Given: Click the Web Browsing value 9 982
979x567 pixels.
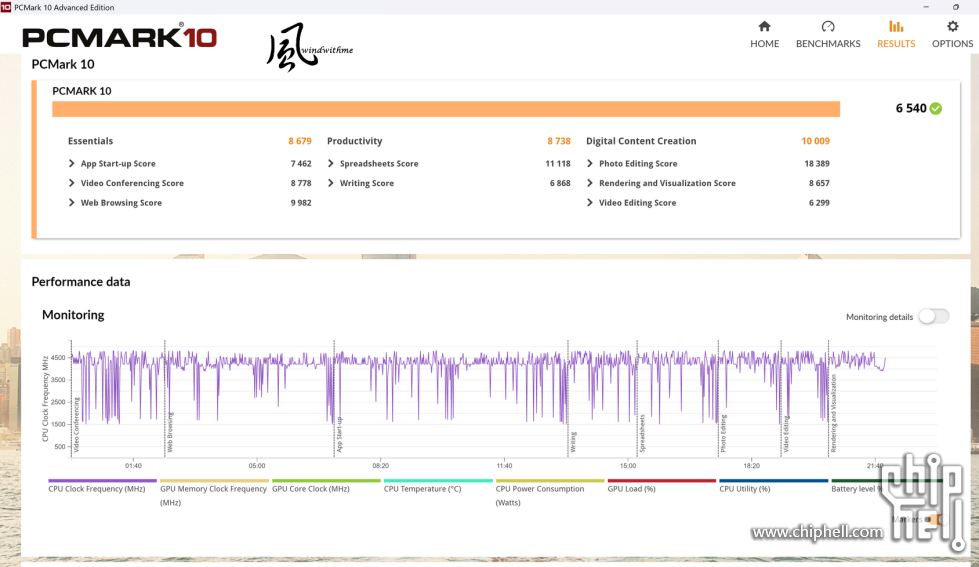Looking at the screenshot, I should point(300,203).
